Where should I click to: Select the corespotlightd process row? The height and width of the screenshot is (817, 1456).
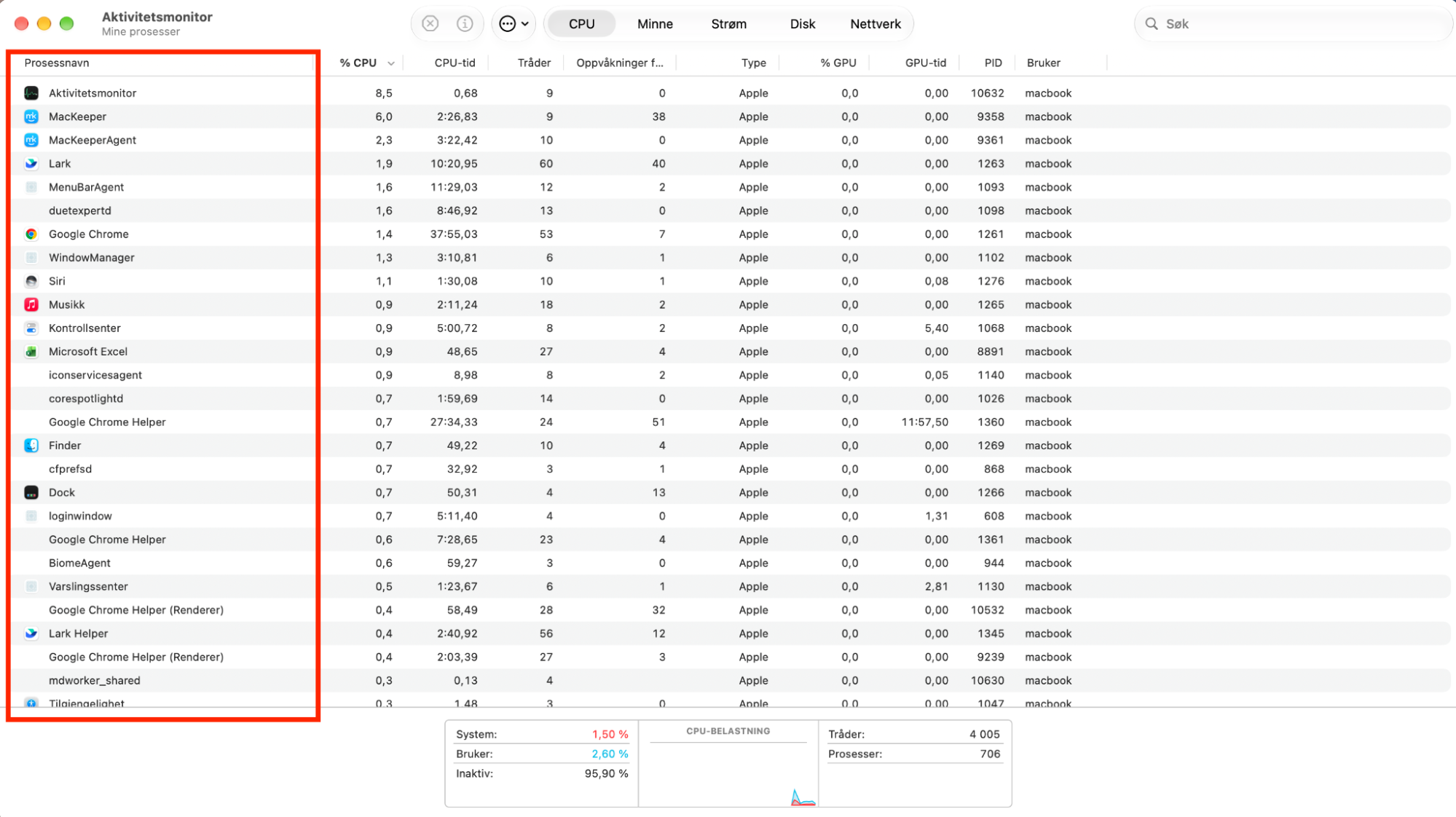tap(731, 398)
